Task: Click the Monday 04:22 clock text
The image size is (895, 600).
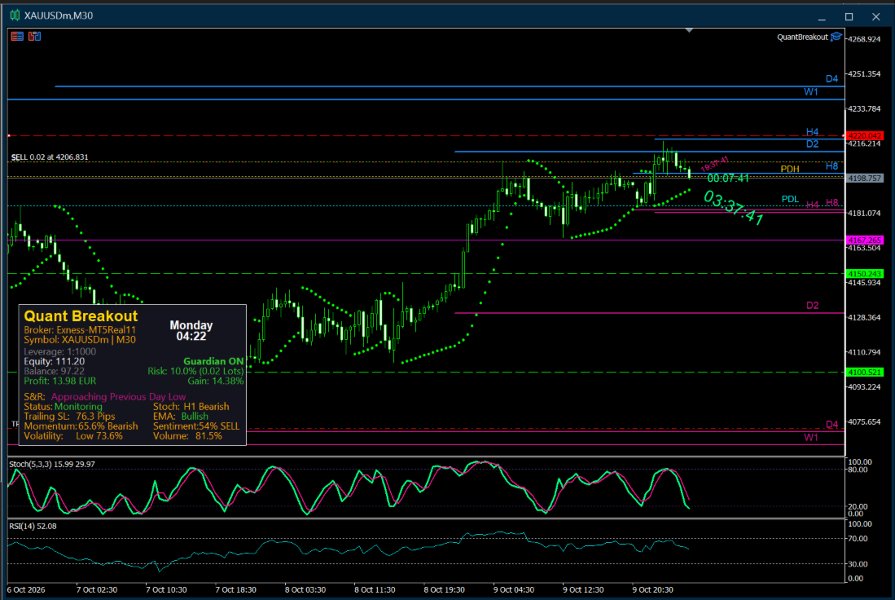Action: click(191, 331)
